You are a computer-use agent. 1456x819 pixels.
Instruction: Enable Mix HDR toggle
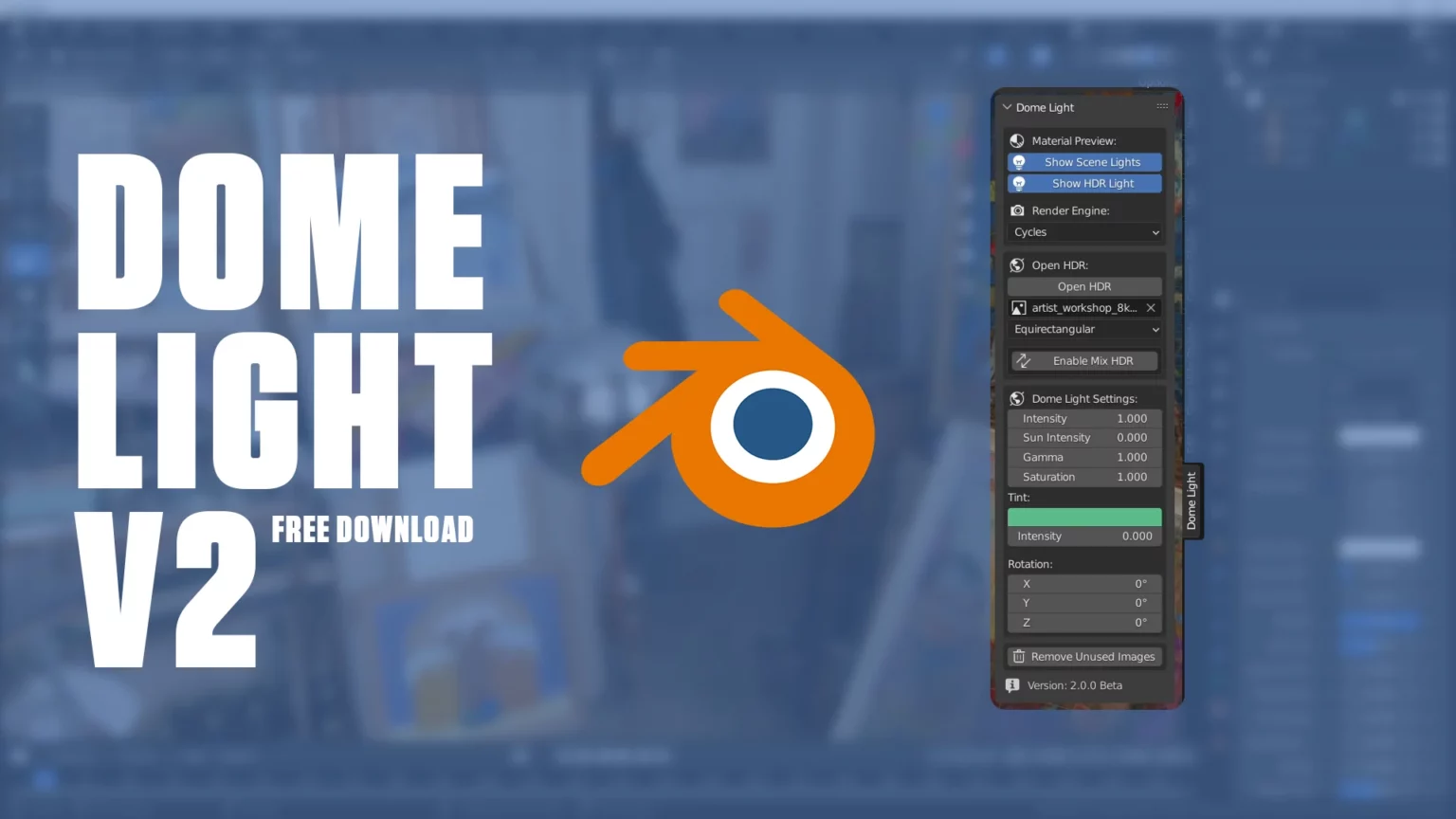point(1084,361)
